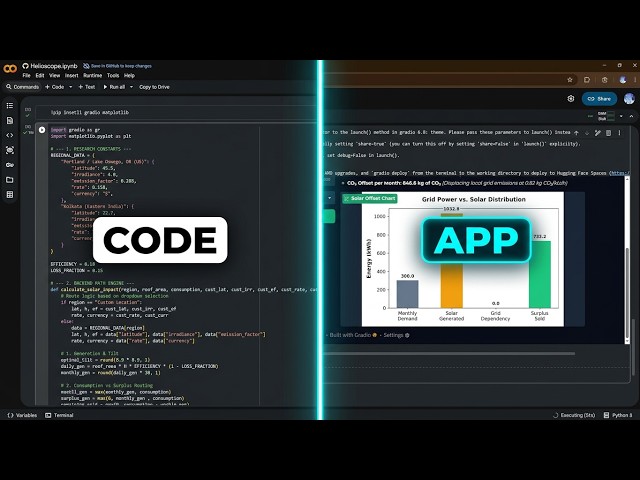Click the Executing status indicator

(573, 415)
